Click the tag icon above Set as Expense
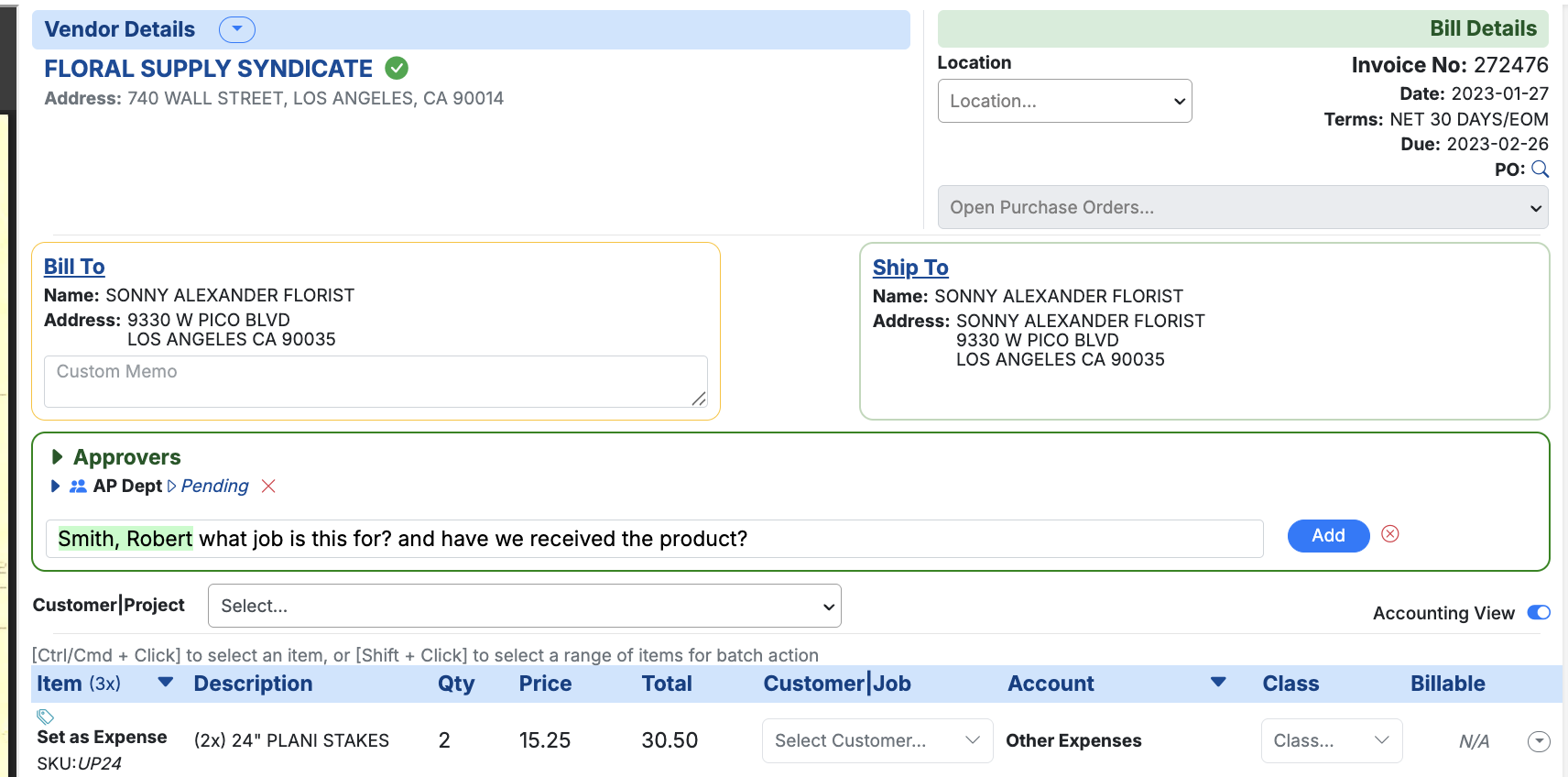Screen dimensions: 1568x777 pos(45,717)
